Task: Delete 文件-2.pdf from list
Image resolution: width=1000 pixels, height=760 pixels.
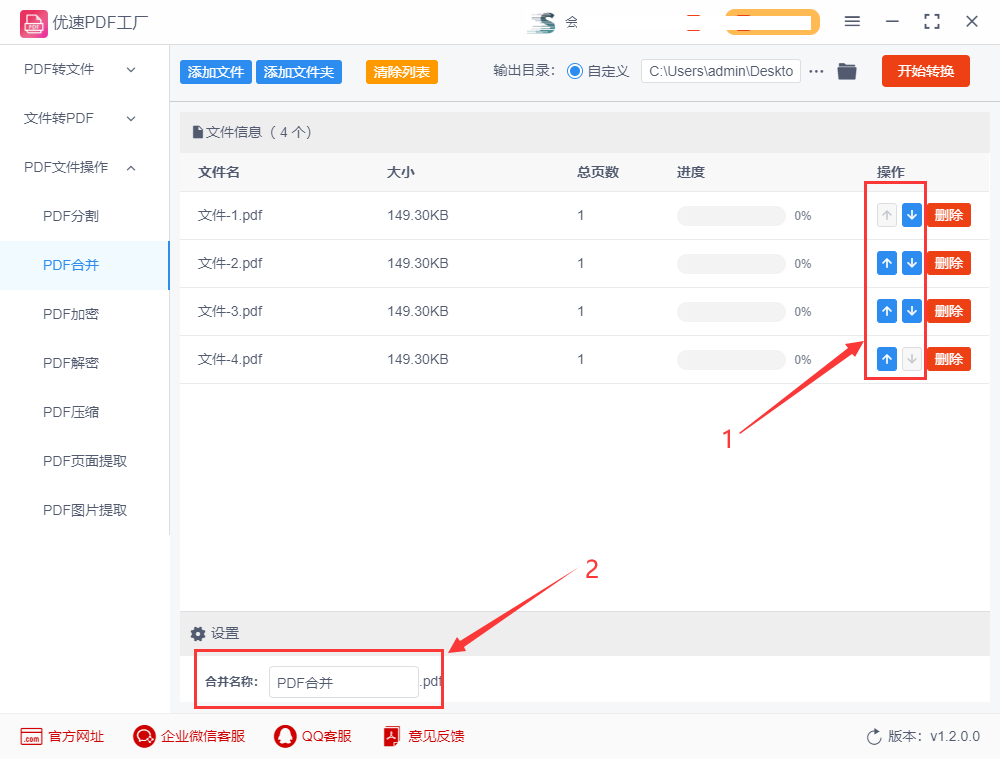Action: pyautogui.click(x=948, y=263)
